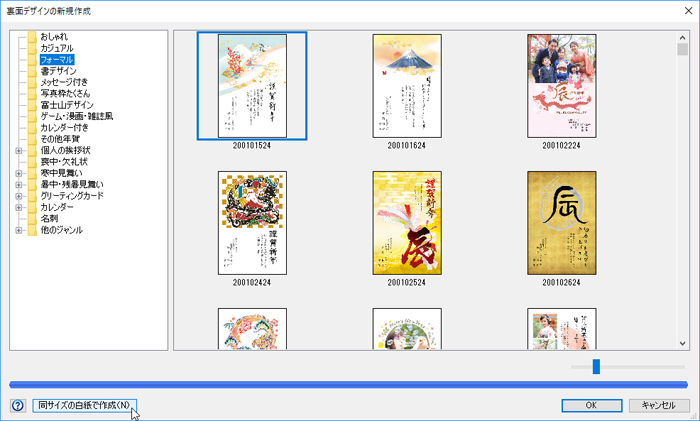
Task: Choose the gold 辰 design 200102624
Action: (x=562, y=222)
